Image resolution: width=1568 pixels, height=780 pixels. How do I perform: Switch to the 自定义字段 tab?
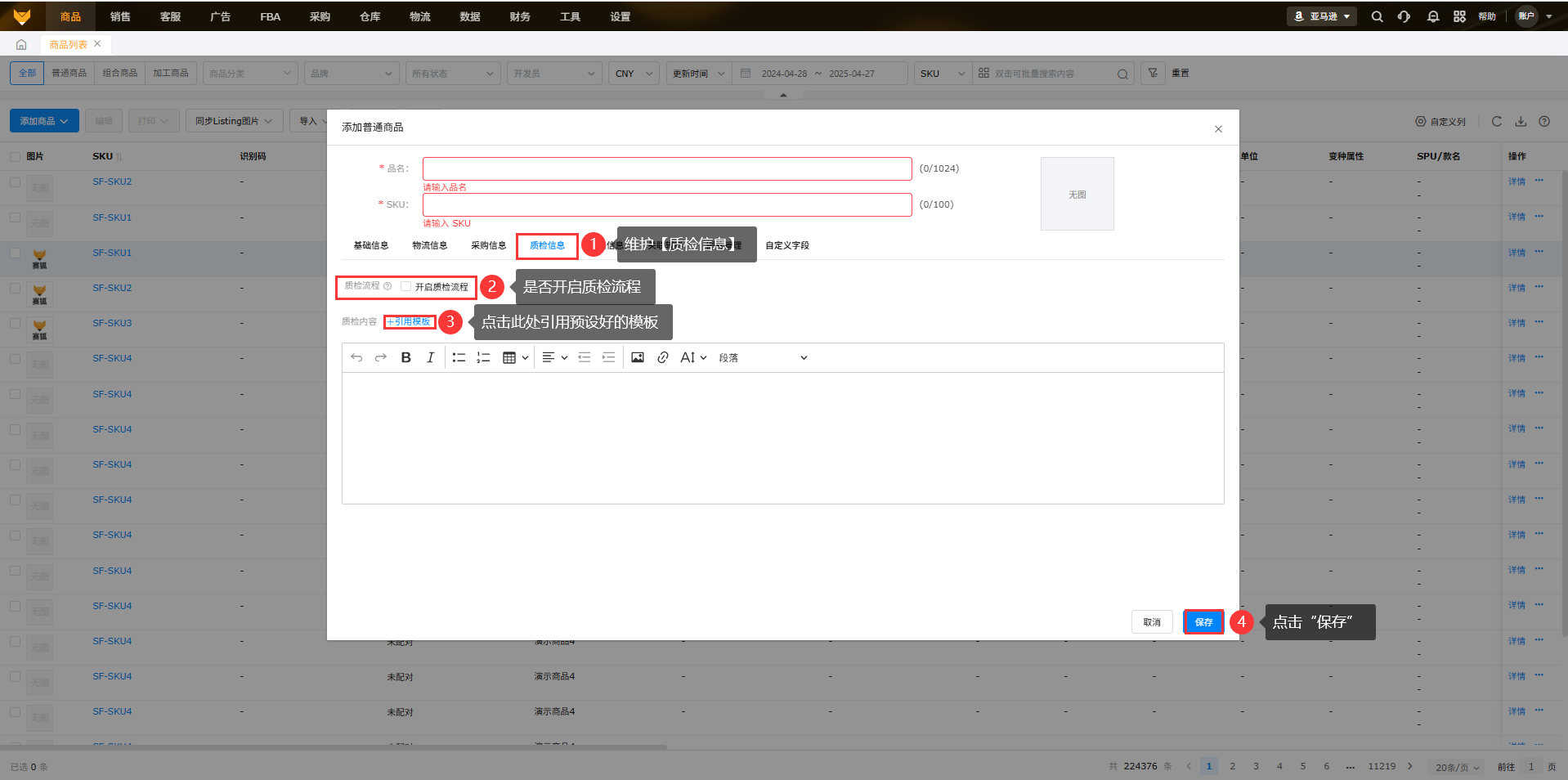[x=787, y=245]
